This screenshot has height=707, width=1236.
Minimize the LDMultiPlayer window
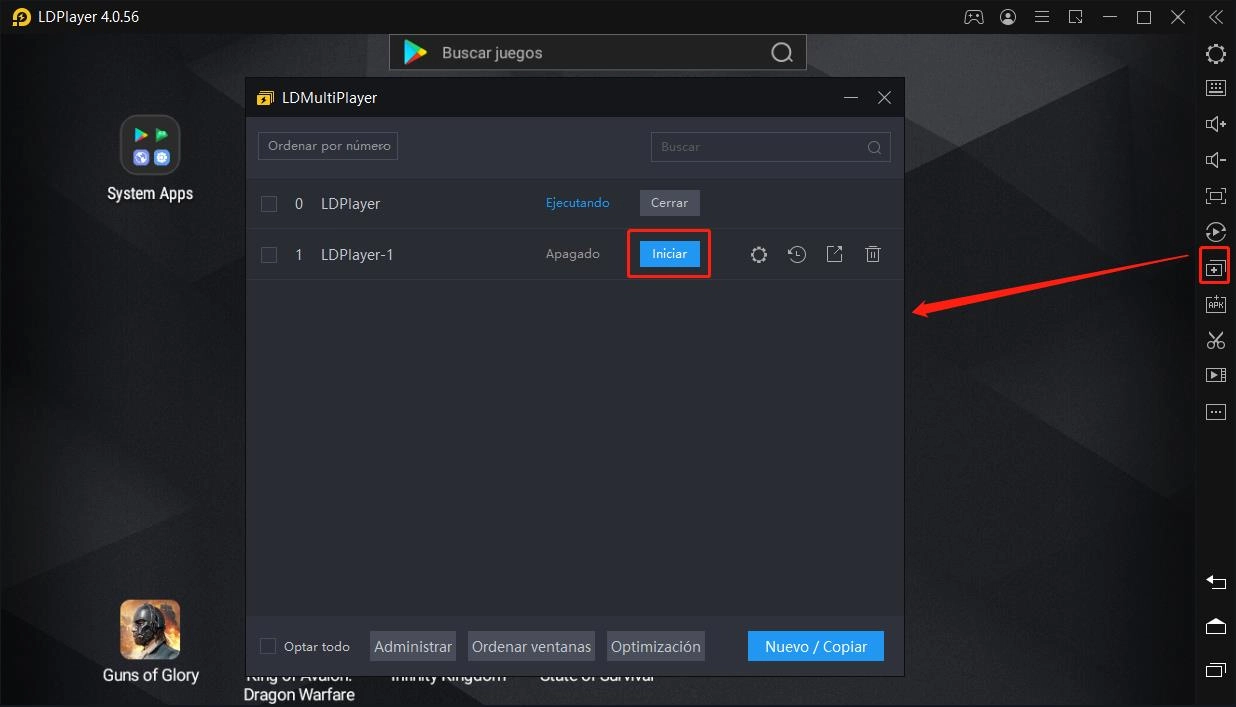point(851,98)
